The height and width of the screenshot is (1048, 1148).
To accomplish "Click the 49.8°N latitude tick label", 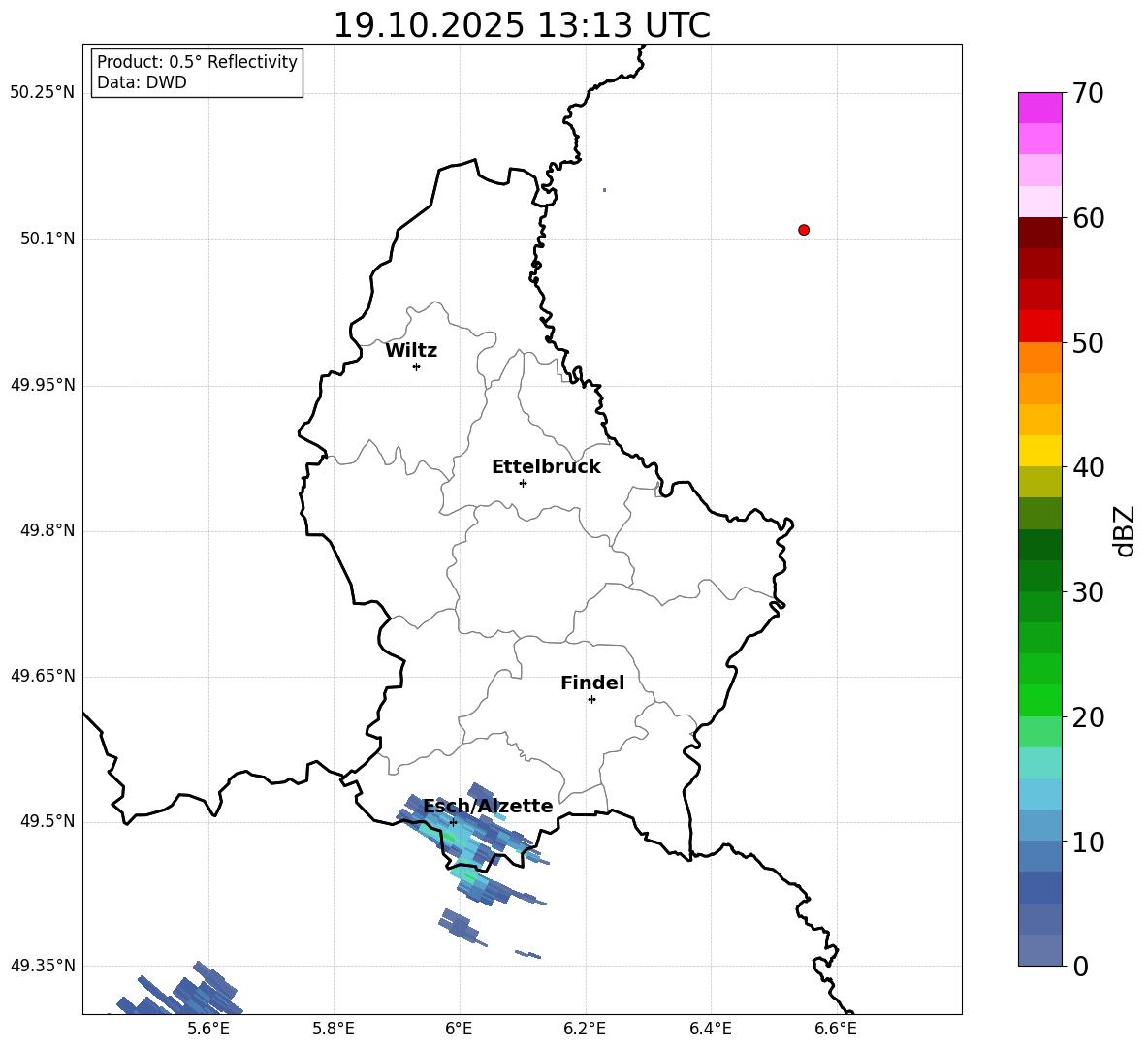I will click(48, 530).
